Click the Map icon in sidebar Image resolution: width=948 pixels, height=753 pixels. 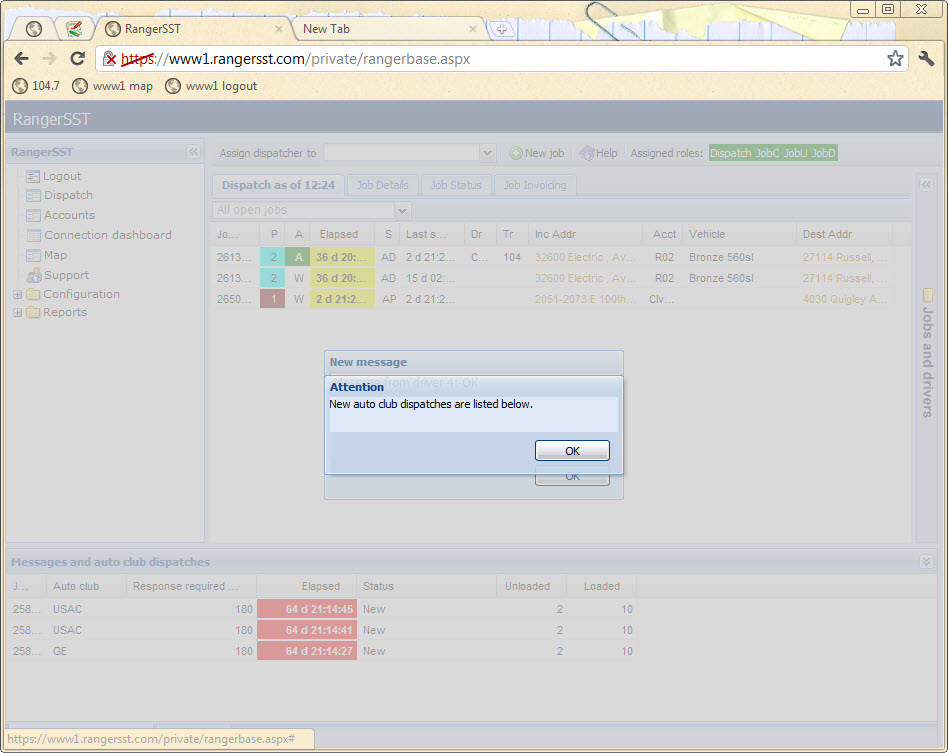click(x=34, y=255)
